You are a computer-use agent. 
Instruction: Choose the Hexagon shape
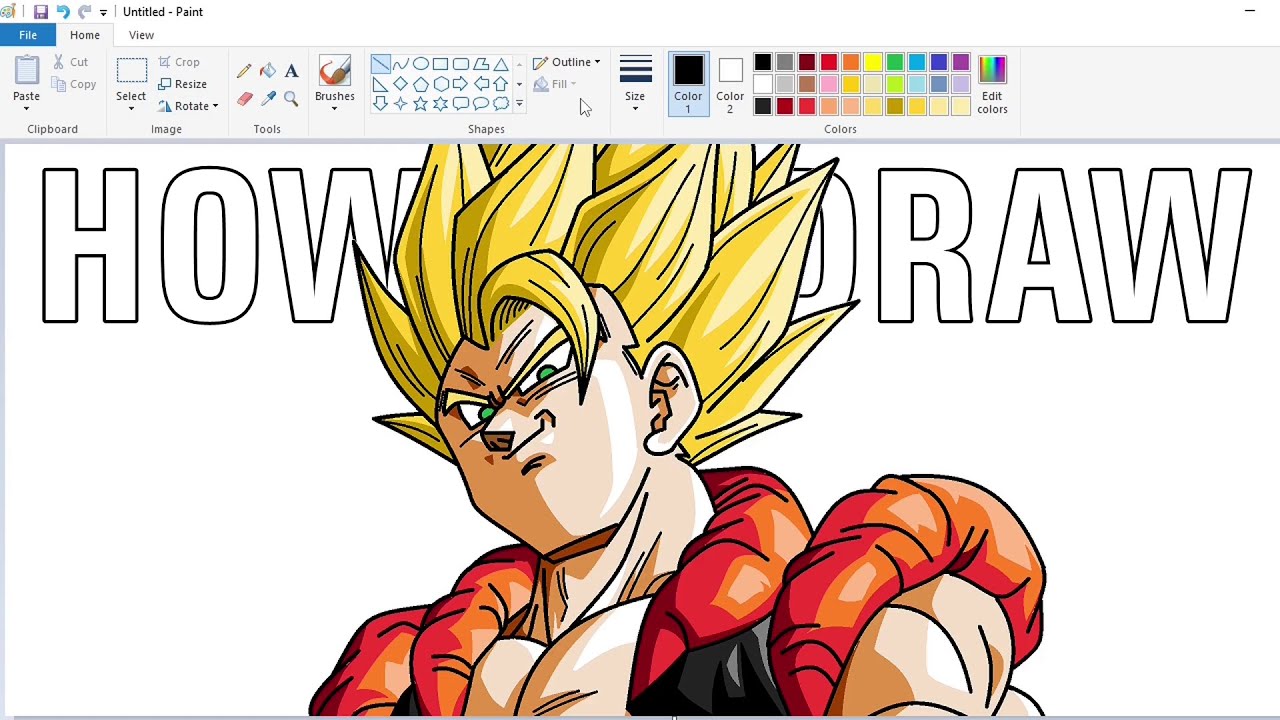click(440, 84)
